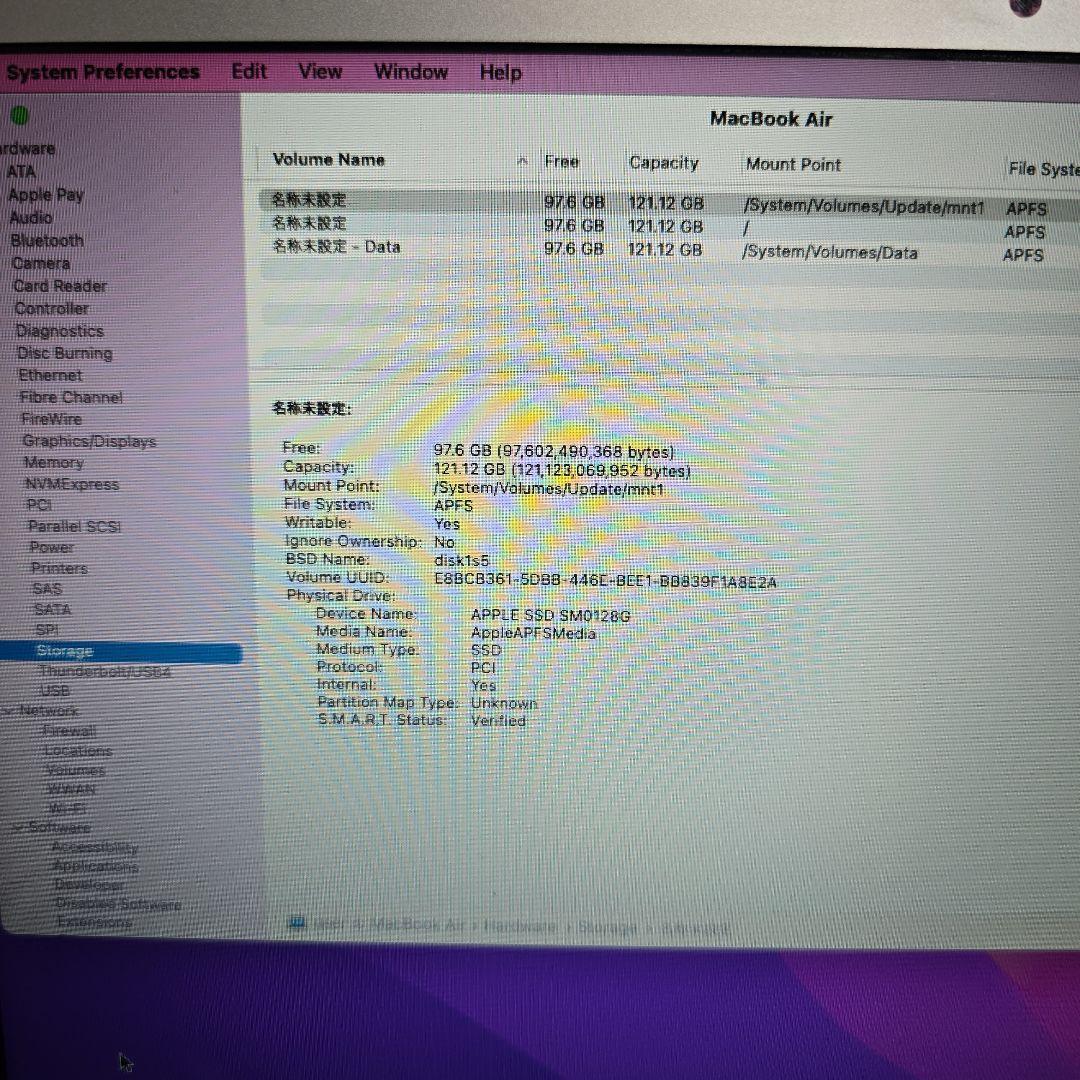The height and width of the screenshot is (1080, 1080).
Task: Open the Power hardware section
Action: [50, 547]
